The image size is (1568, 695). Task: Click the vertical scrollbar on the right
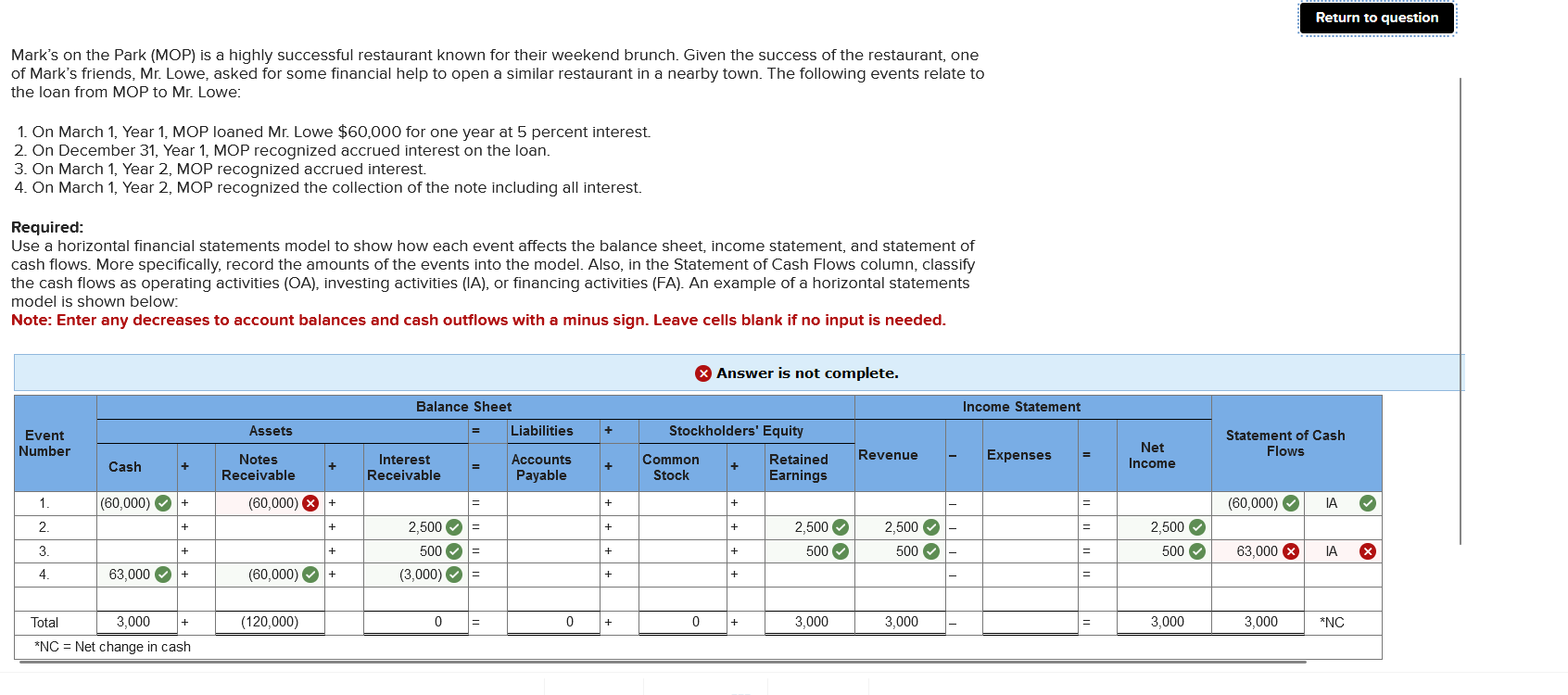[1461, 310]
